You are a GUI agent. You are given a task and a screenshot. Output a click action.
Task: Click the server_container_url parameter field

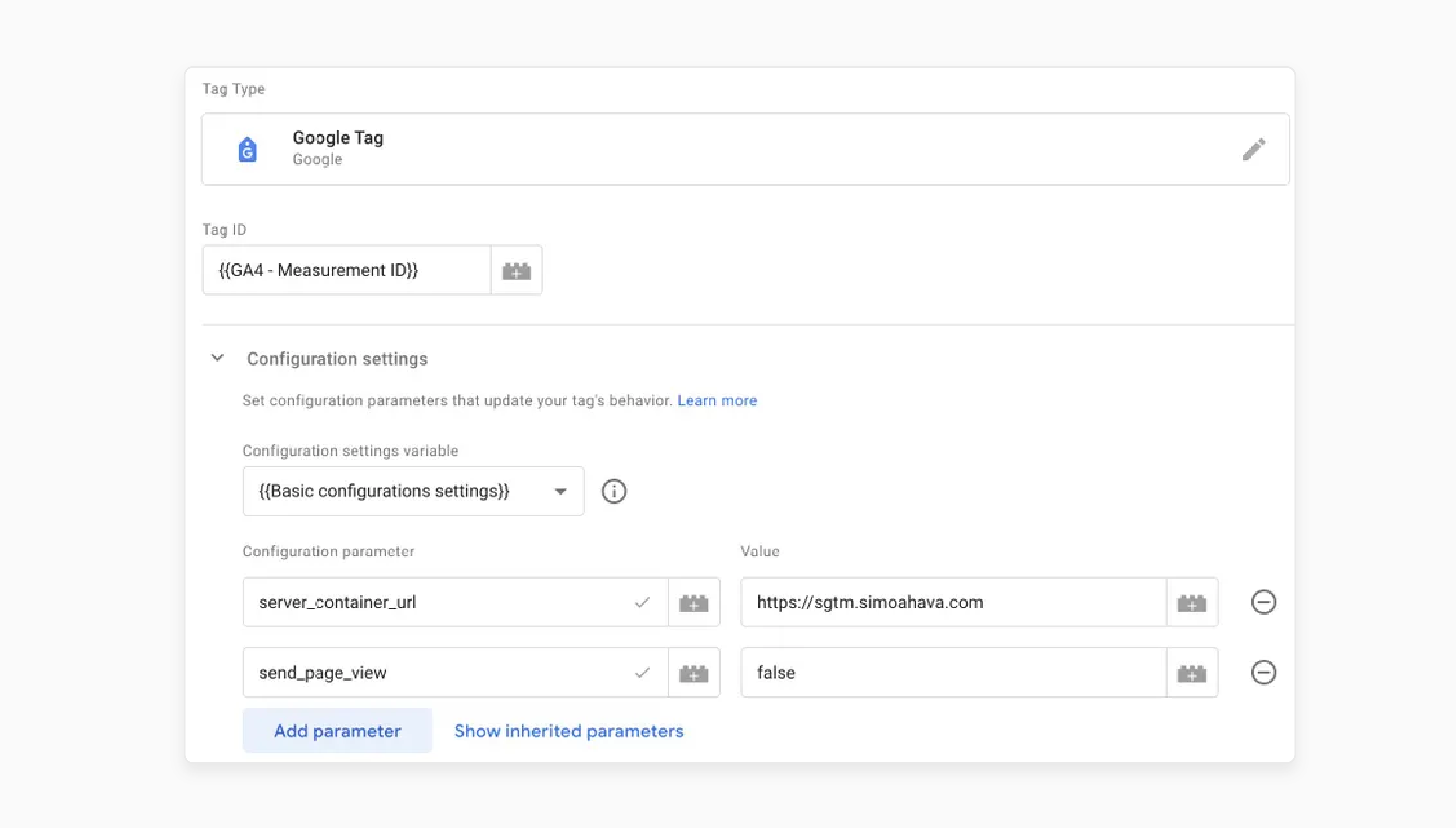point(456,603)
